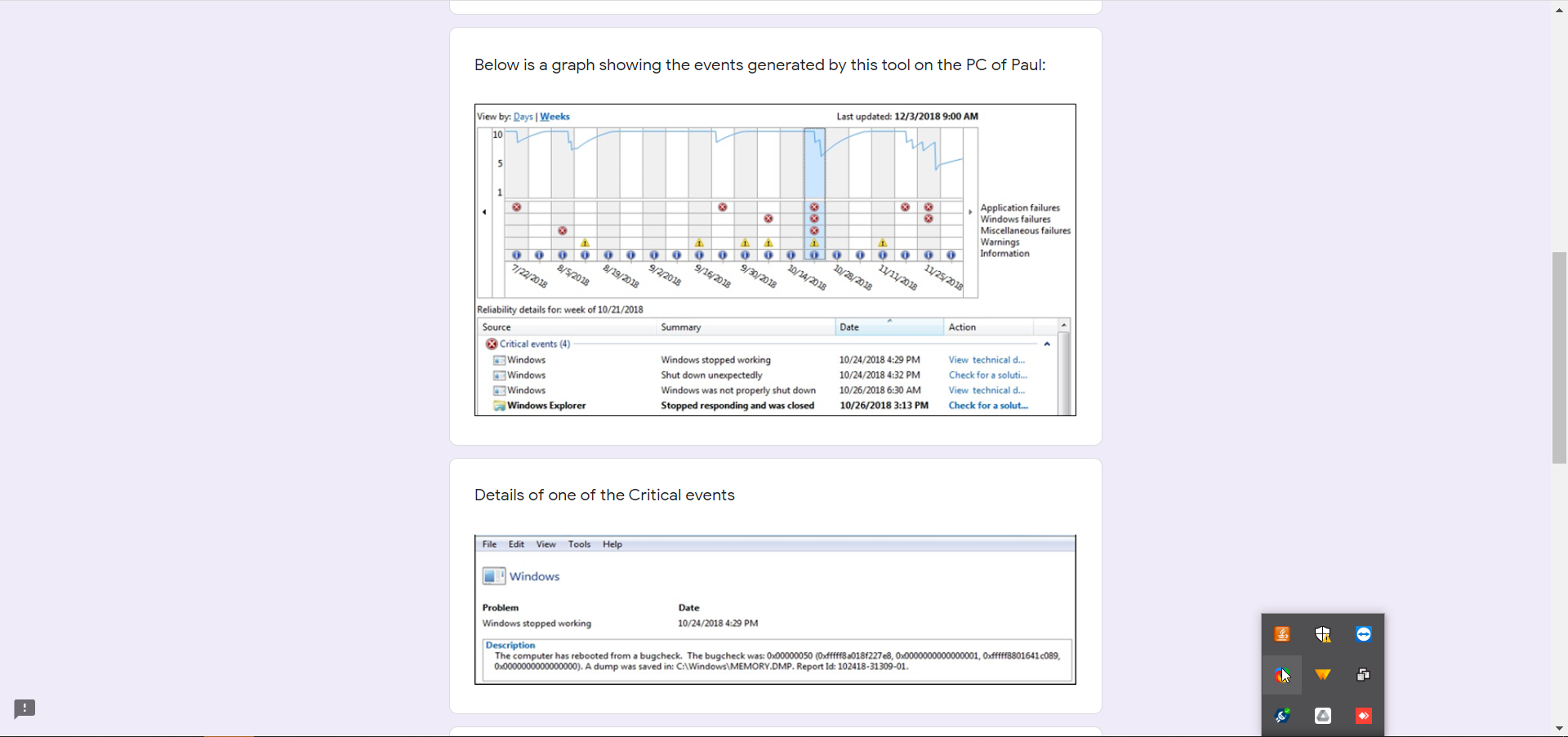This screenshot has height=737, width=1568.
Task: Click the red Application failure icon on 9/16/2018
Action: tap(724, 206)
